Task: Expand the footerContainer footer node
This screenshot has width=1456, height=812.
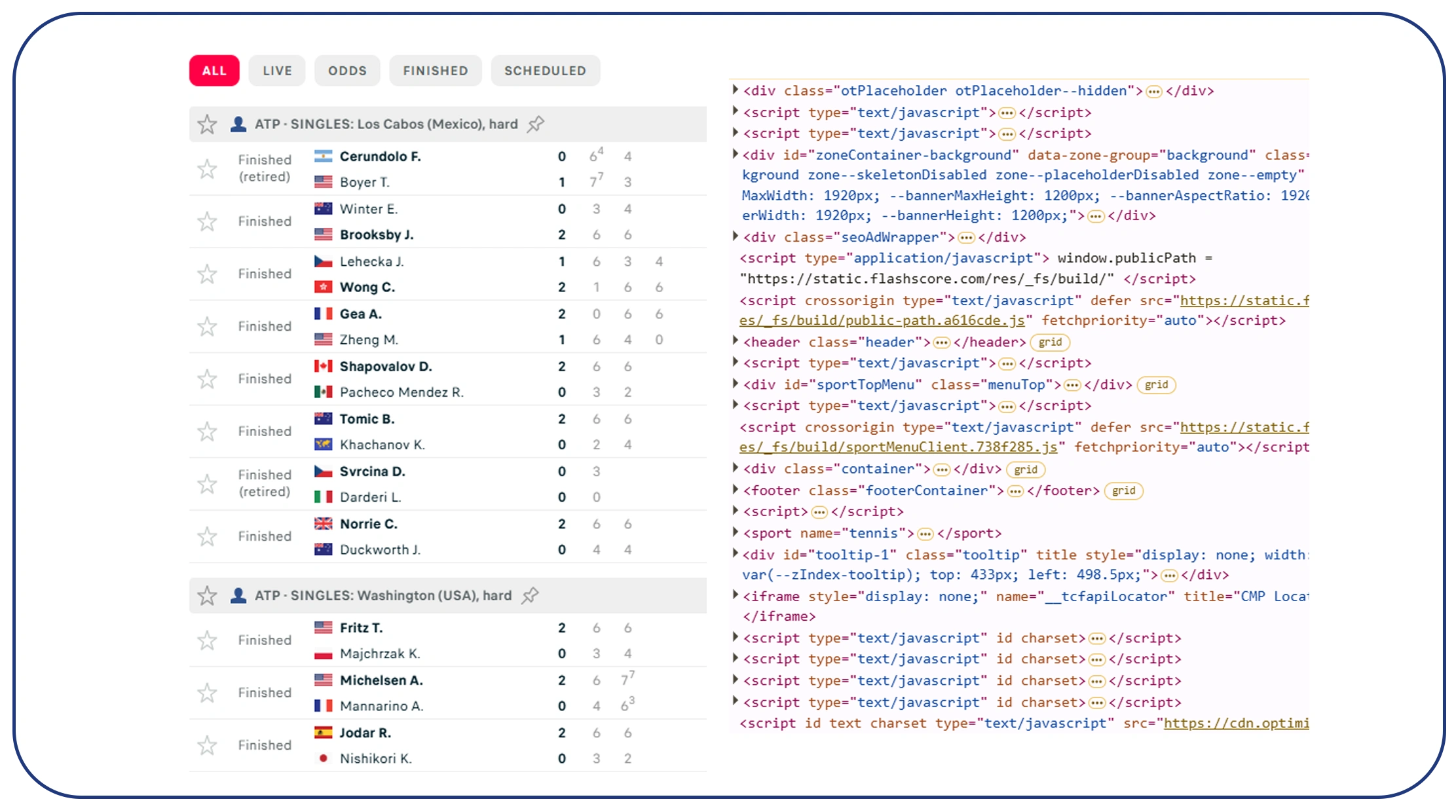Action: point(735,489)
